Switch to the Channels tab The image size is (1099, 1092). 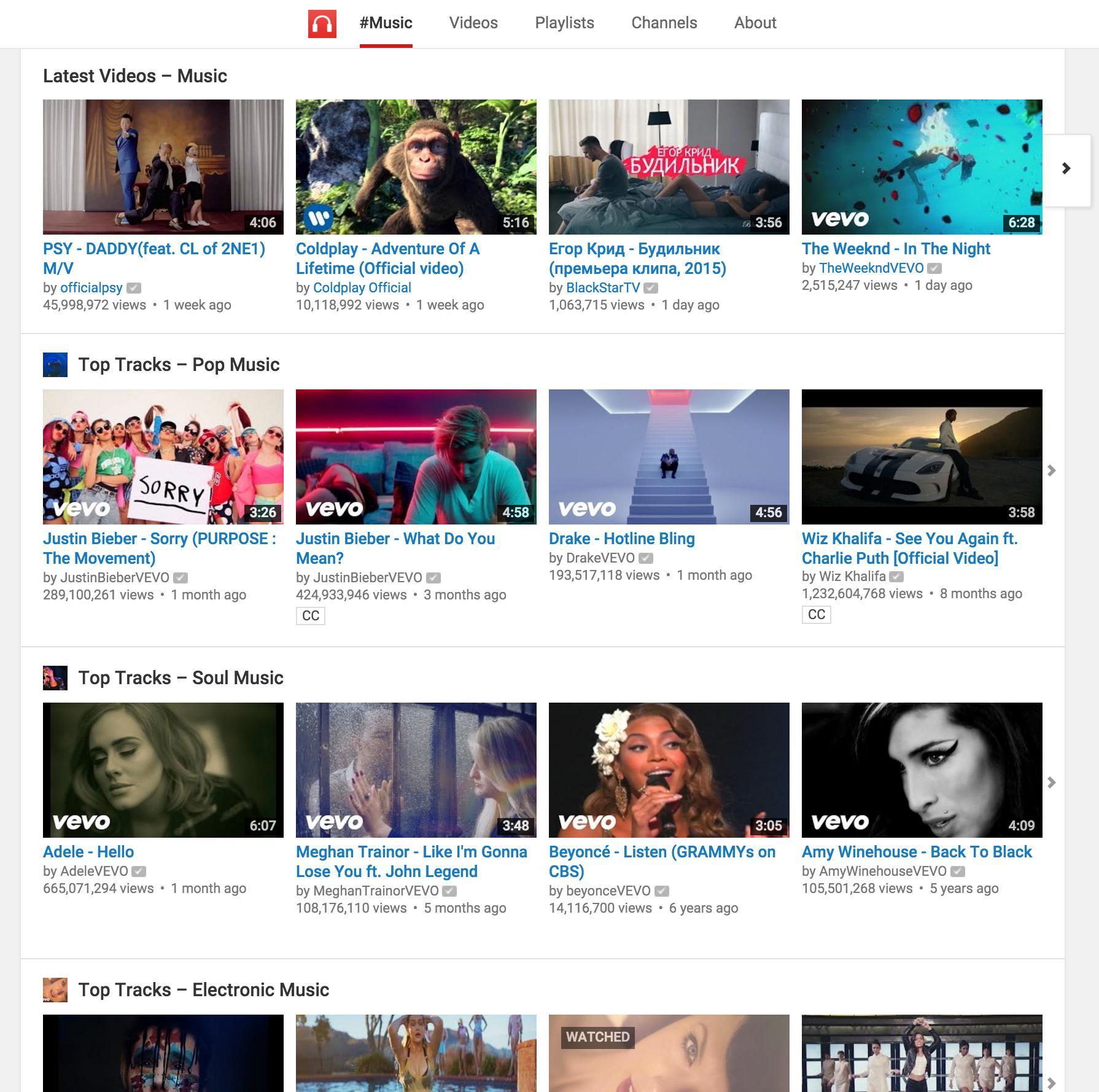coord(664,23)
